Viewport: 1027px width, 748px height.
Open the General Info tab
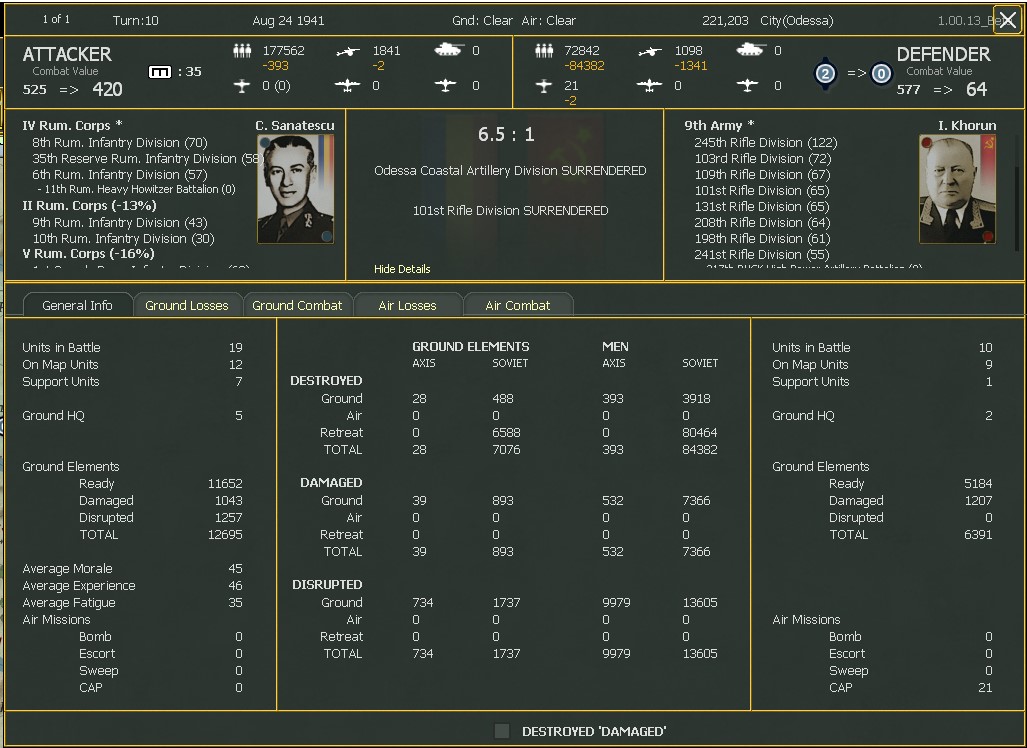77,305
